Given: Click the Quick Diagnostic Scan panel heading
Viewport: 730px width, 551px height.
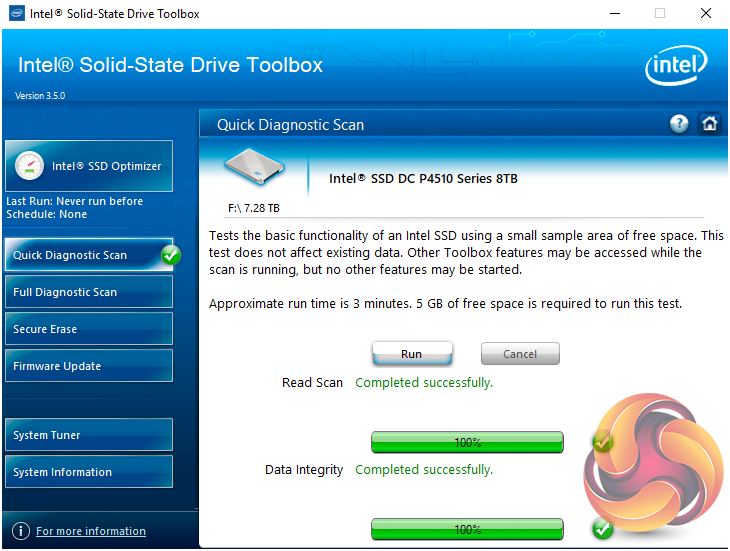Looking at the screenshot, I should pyautogui.click(x=291, y=125).
